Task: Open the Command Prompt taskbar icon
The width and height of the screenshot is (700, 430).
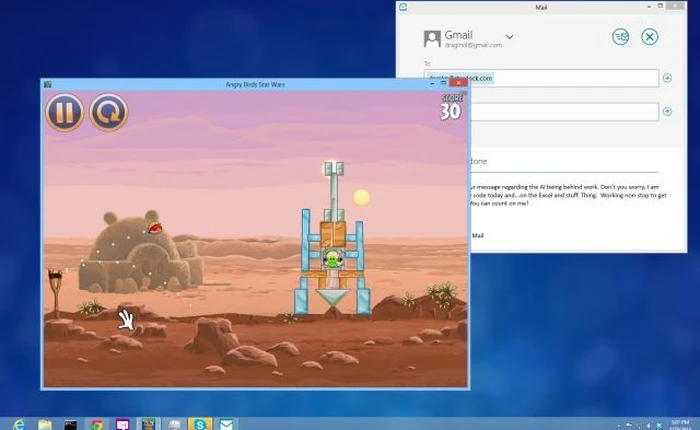Action: click(x=70, y=423)
